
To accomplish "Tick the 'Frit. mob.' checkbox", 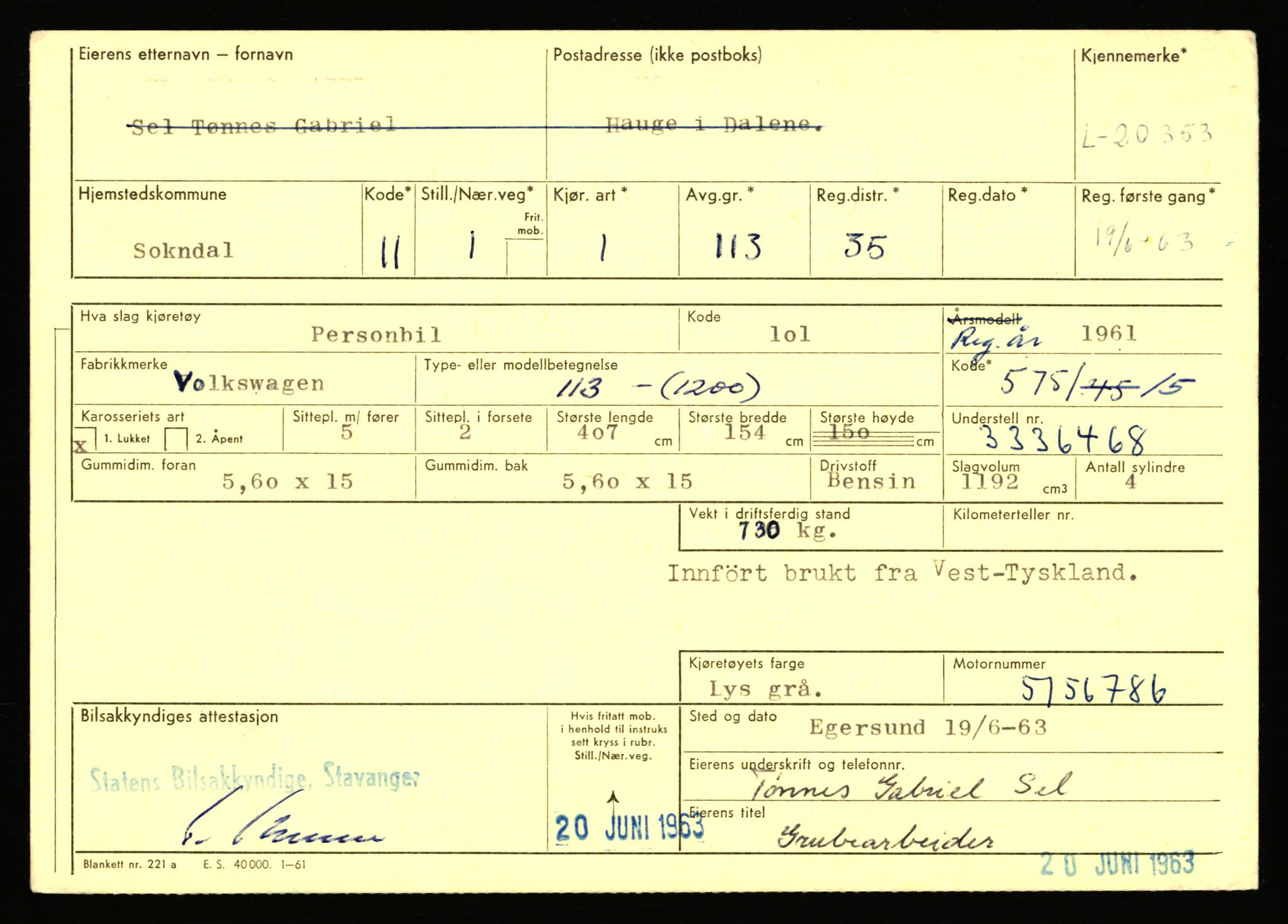I will pyautogui.click(x=526, y=258).
